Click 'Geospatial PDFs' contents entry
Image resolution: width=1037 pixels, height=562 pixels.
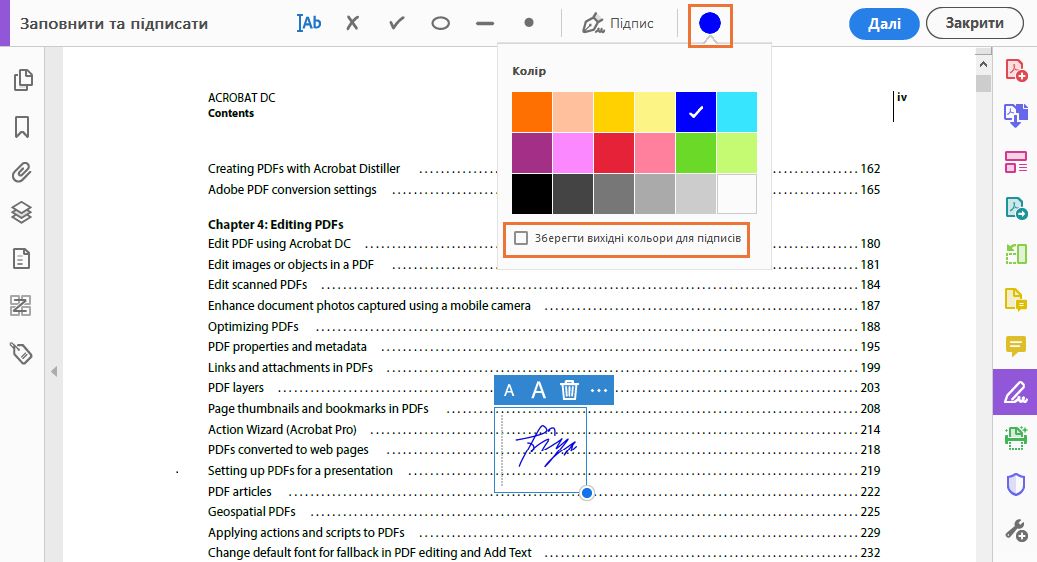(251, 512)
